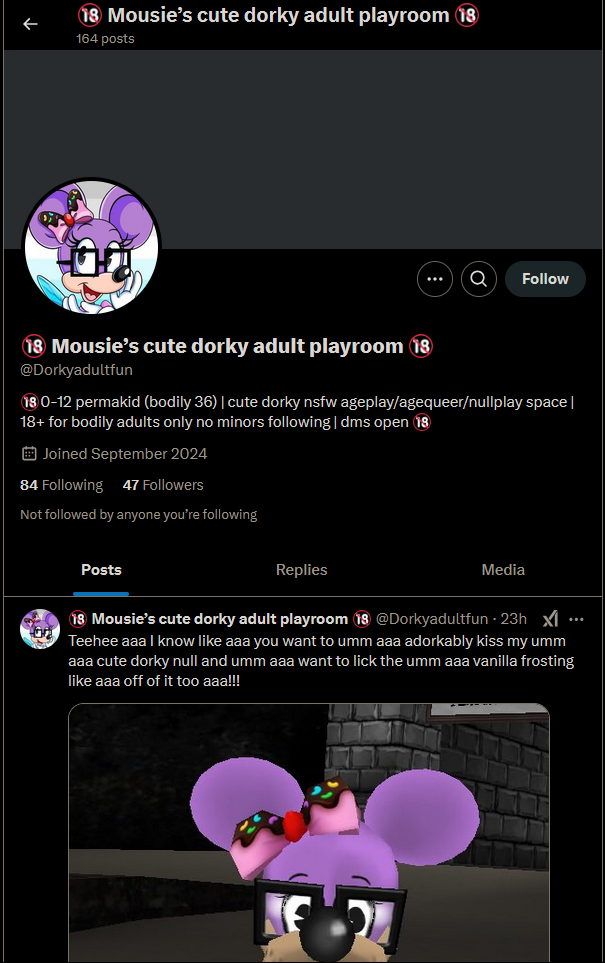This screenshot has height=963, width=605.
Task: View the 47 Followers list
Action: (x=163, y=485)
